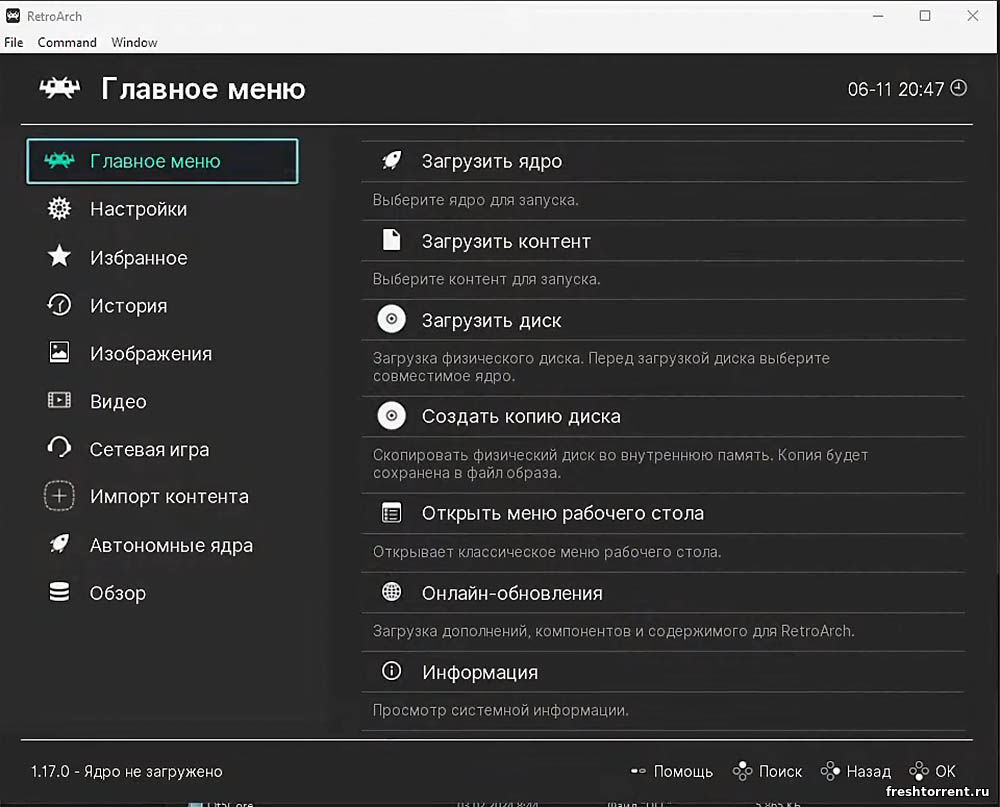Click the info icon beside Информация
This screenshot has width=1000, height=807.
click(392, 672)
